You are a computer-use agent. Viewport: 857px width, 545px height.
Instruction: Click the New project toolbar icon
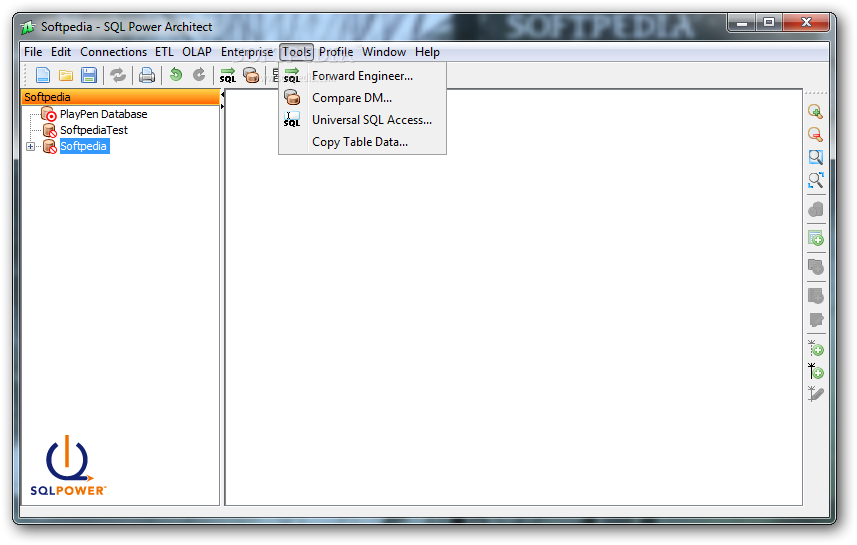(43, 75)
